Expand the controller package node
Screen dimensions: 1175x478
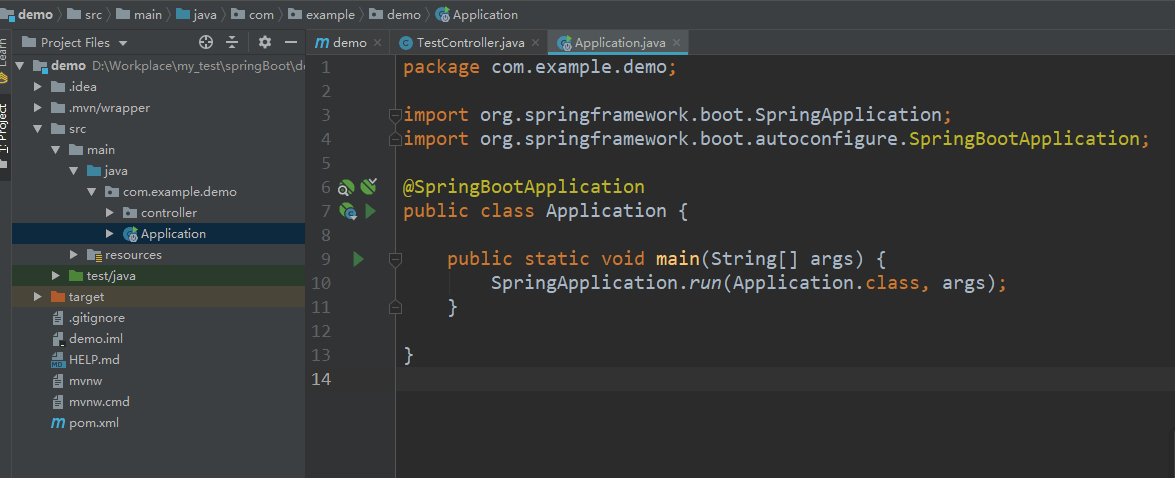[110, 213]
